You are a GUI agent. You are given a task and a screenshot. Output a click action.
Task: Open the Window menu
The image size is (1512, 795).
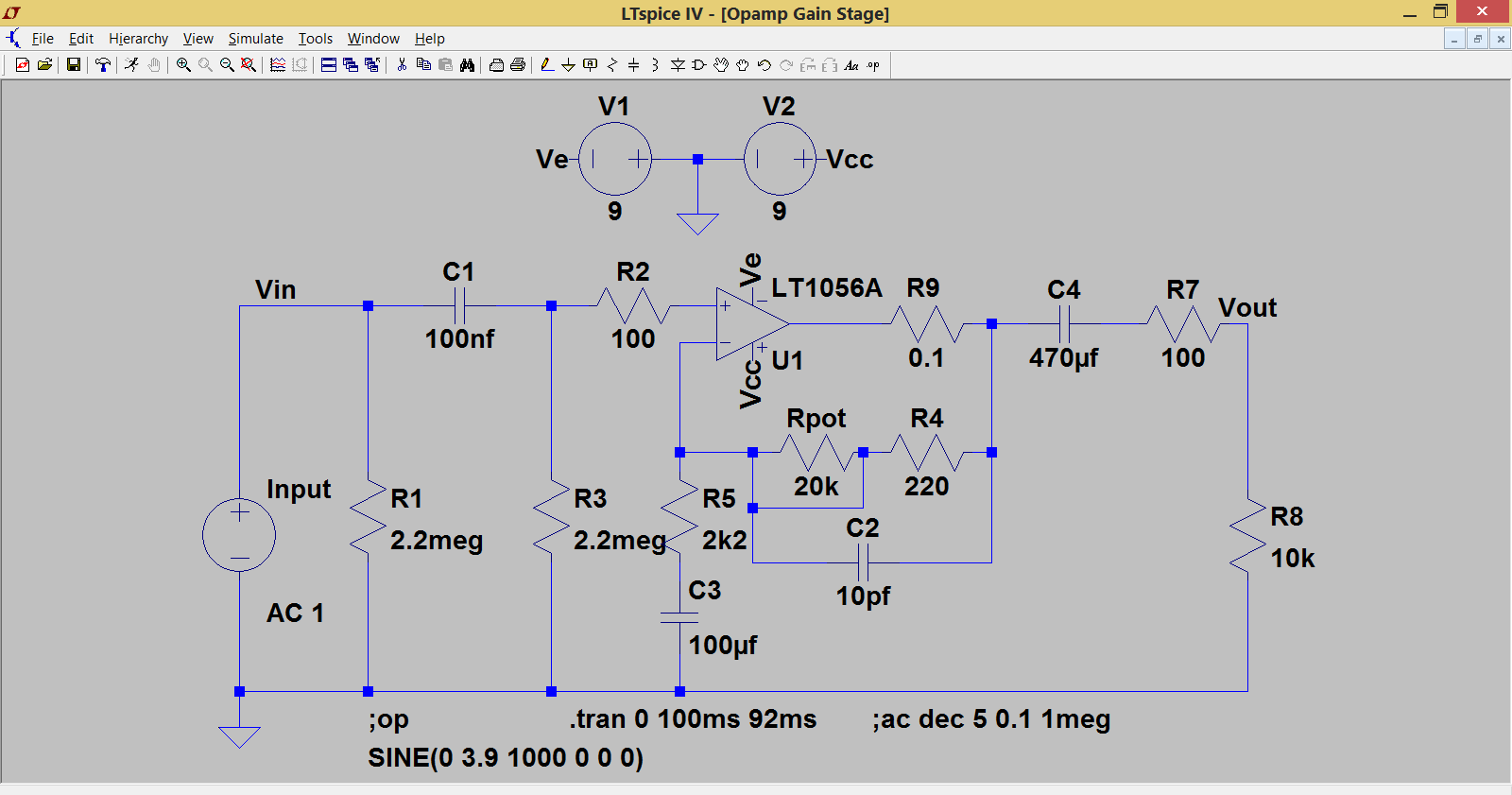pos(373,39)
